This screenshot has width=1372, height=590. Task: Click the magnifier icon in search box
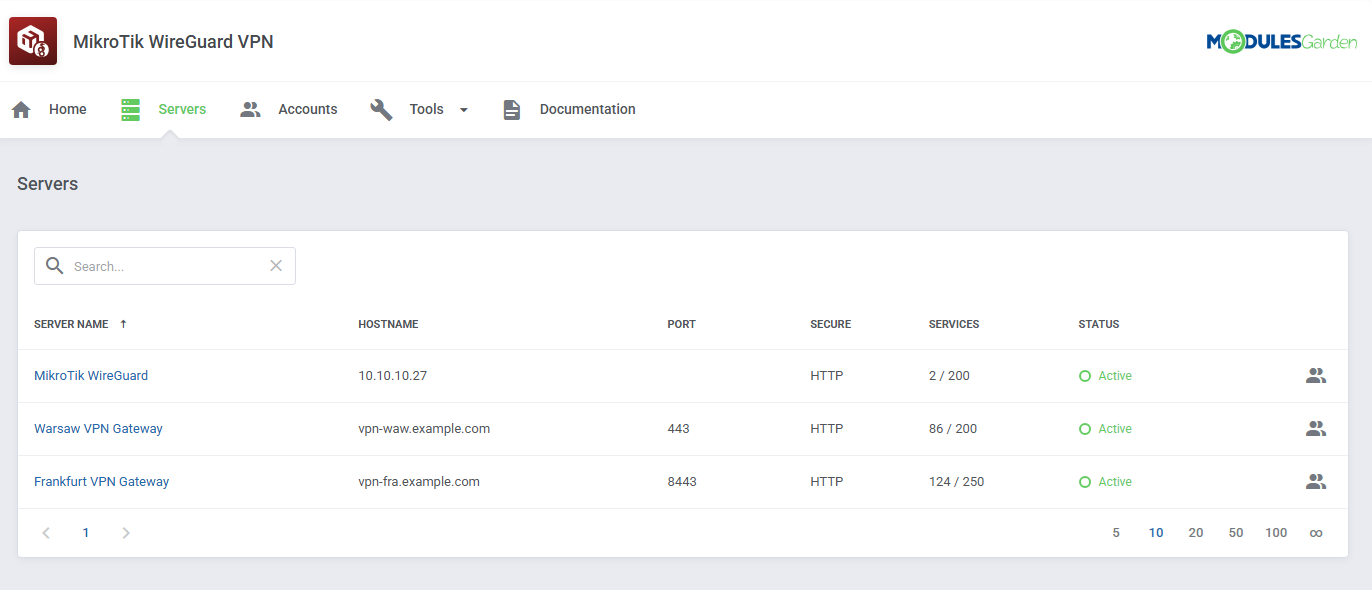55,266
